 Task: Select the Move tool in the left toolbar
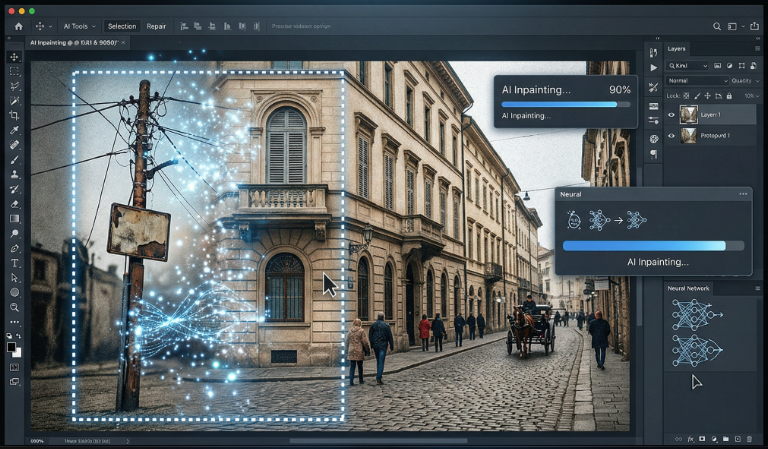click(14, 57)
